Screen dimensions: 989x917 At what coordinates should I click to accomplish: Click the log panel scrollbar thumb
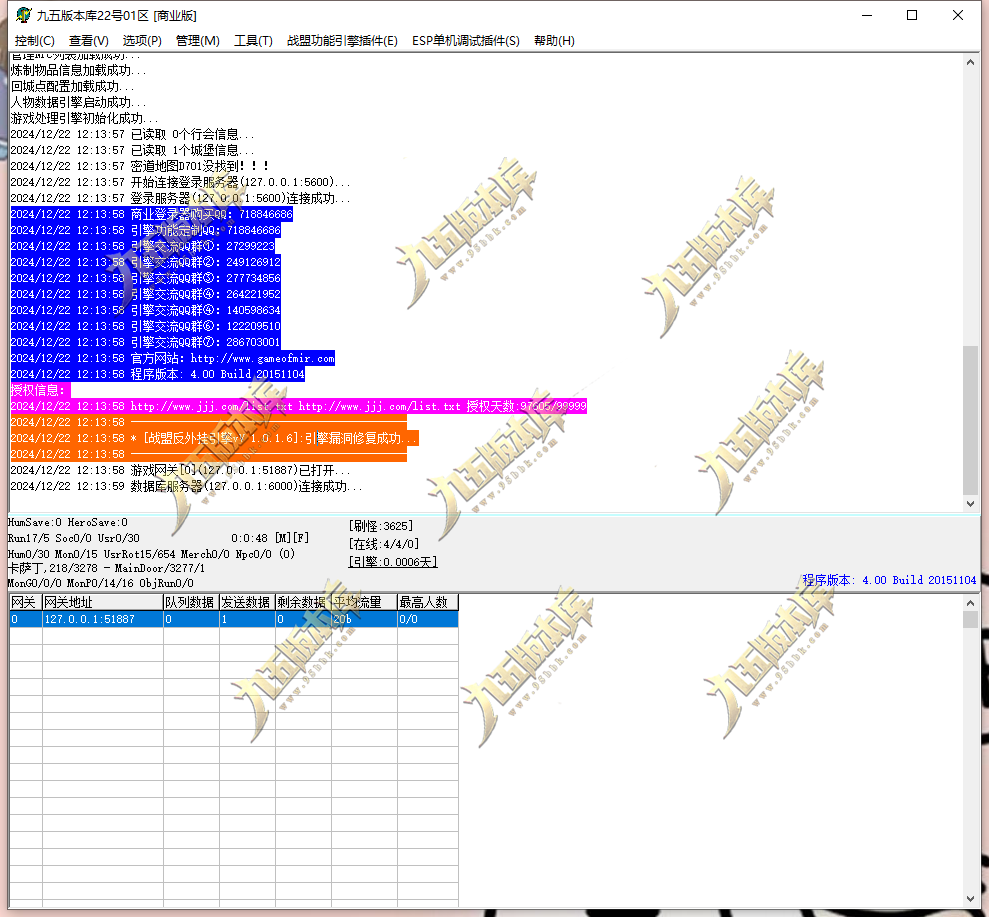(970, 420)
